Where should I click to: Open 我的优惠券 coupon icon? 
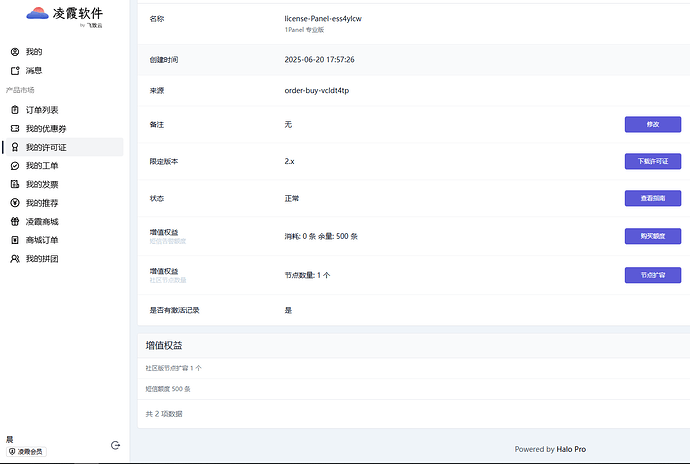tap(15, 129)
